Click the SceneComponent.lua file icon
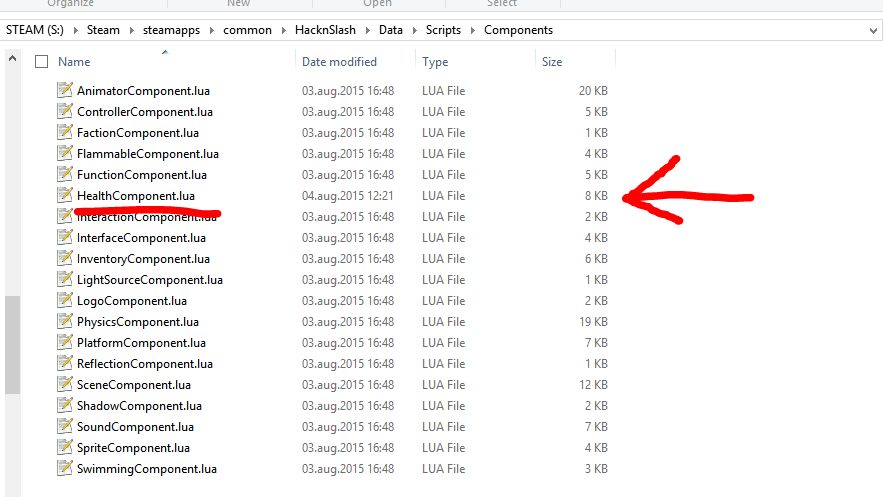 (x=65, y=384)
